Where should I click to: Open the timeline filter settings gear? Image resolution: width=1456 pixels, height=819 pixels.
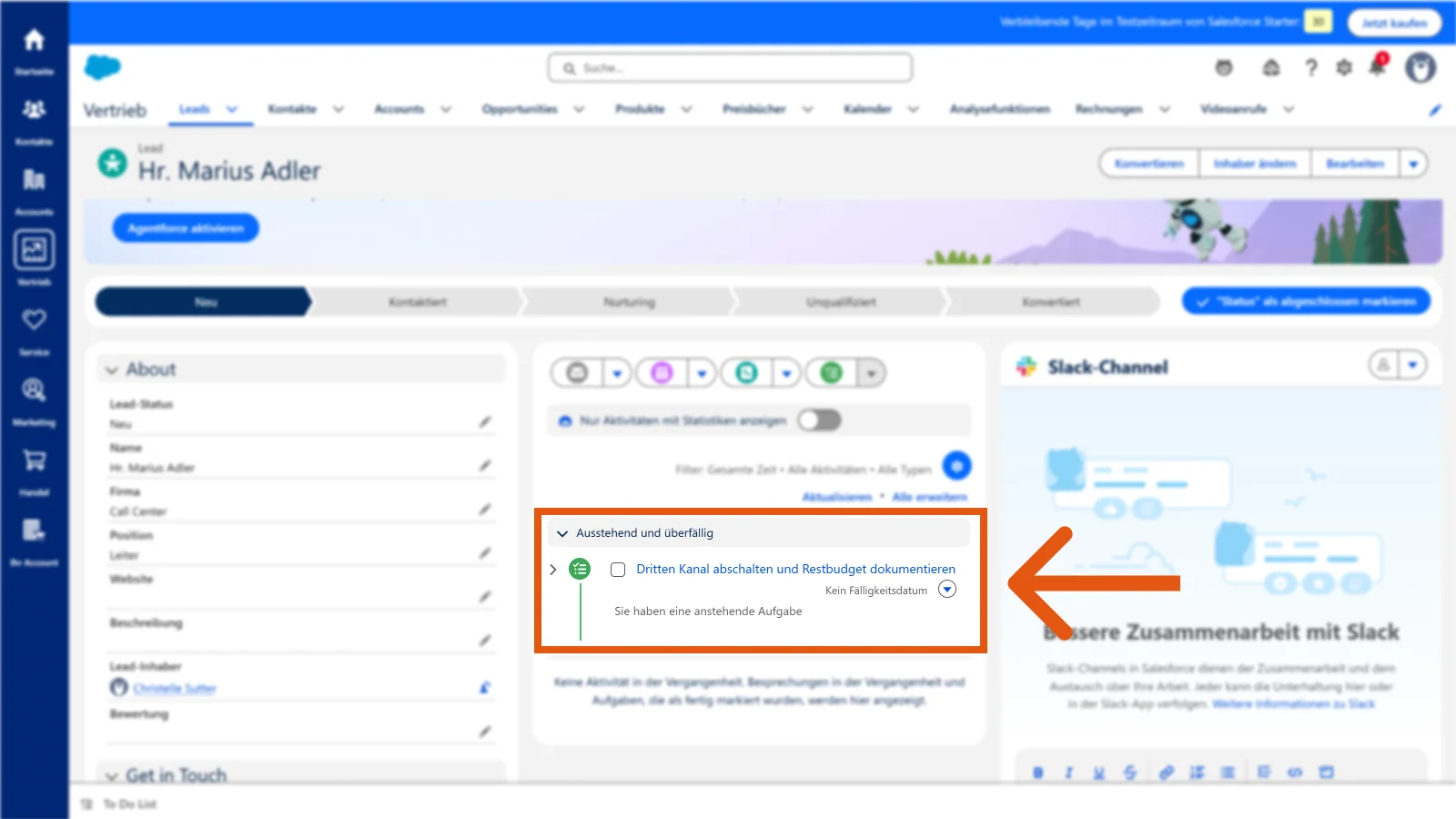[x=956, y=466]
